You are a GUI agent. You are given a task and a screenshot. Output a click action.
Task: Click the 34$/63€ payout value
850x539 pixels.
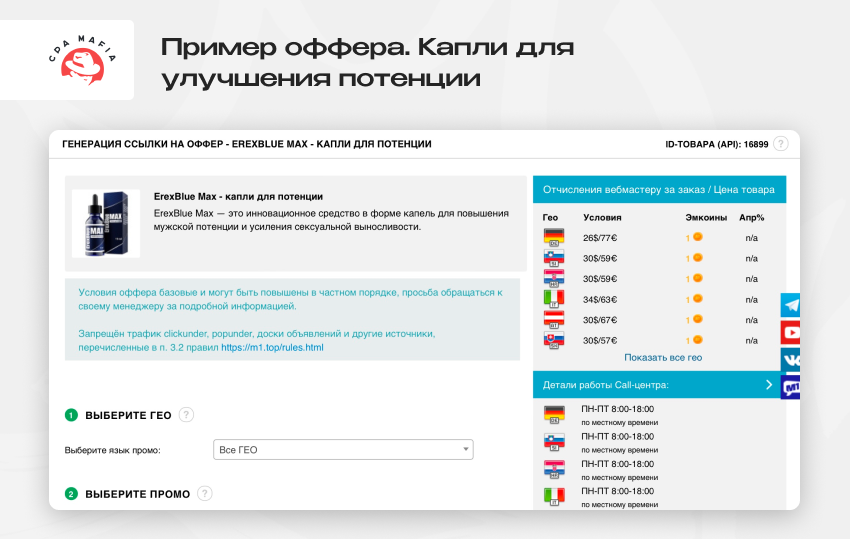[600, 299]
